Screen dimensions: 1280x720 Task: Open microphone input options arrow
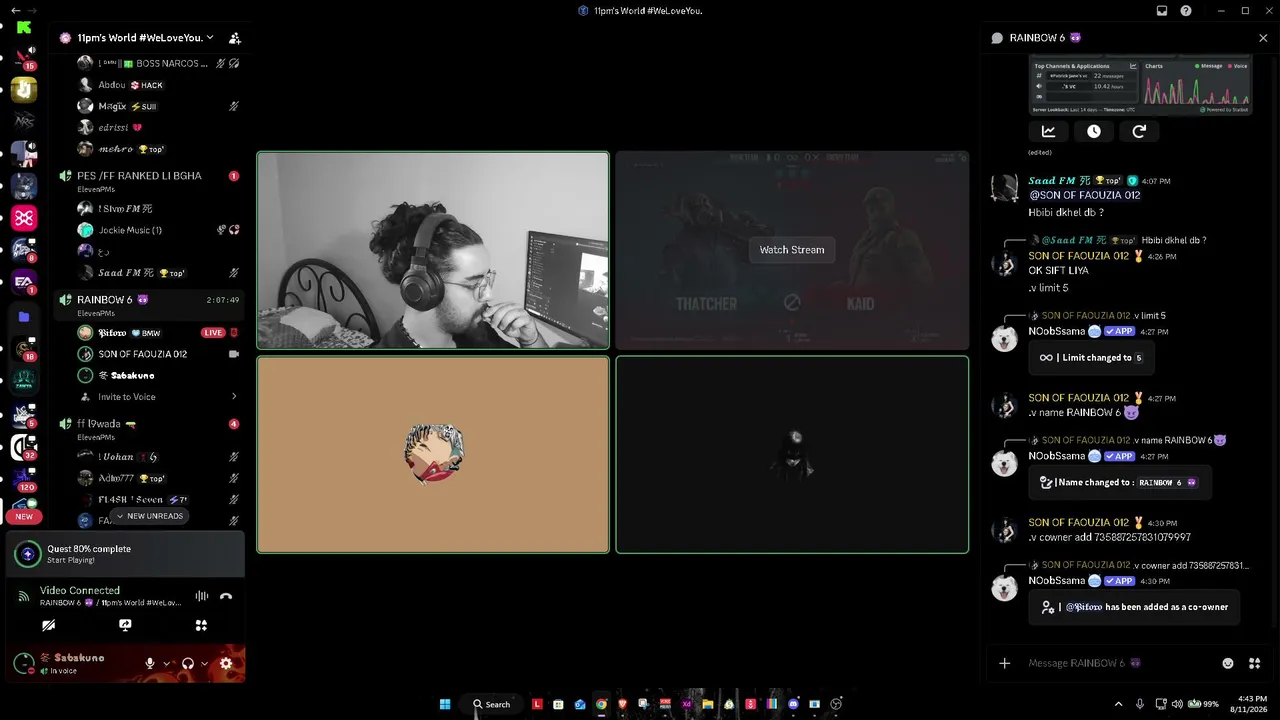pos(167,663)
